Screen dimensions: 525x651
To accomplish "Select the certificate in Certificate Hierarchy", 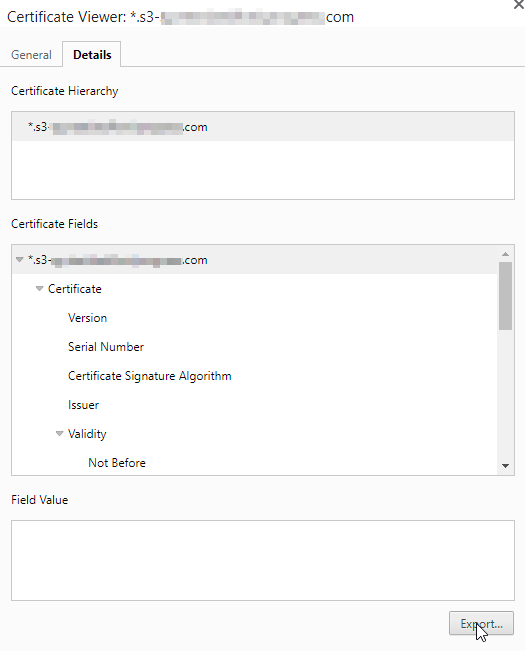I will [x=263, y=127].
